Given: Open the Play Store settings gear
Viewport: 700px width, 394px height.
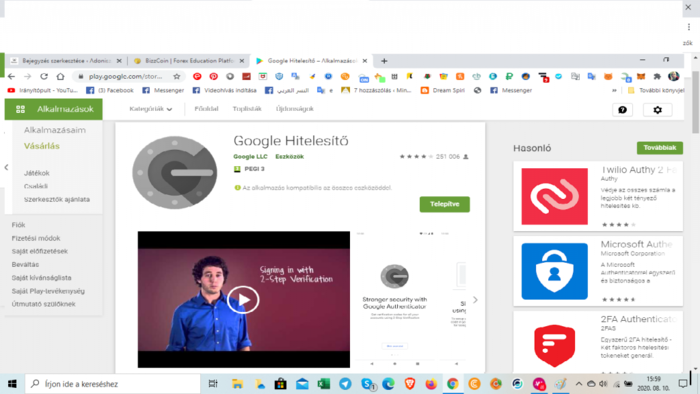Looking at the screenshot, I should point(658,110).
